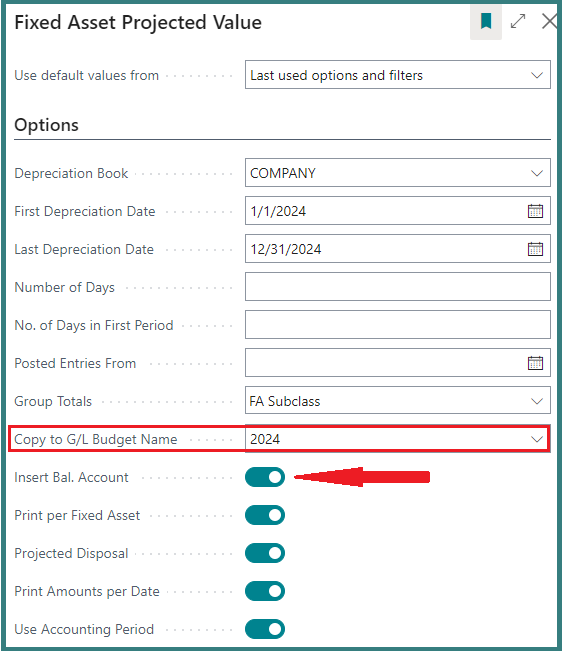Expand the dialog with the diagonal arrows icon
Viewport: 562px width, 651px height.
(x=518, y=21)
